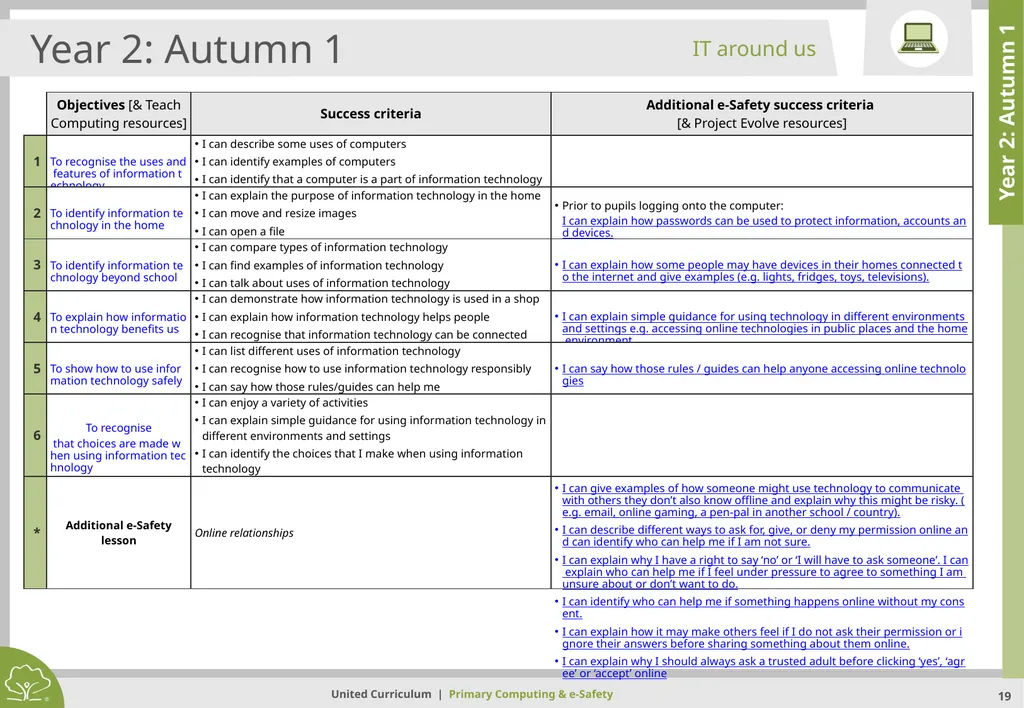Screen dimensions: 1024x708
Task: Click the 'Objectives [& Teach Computing resources]' header
Action: pyautogui.click(x=118, y=114)
